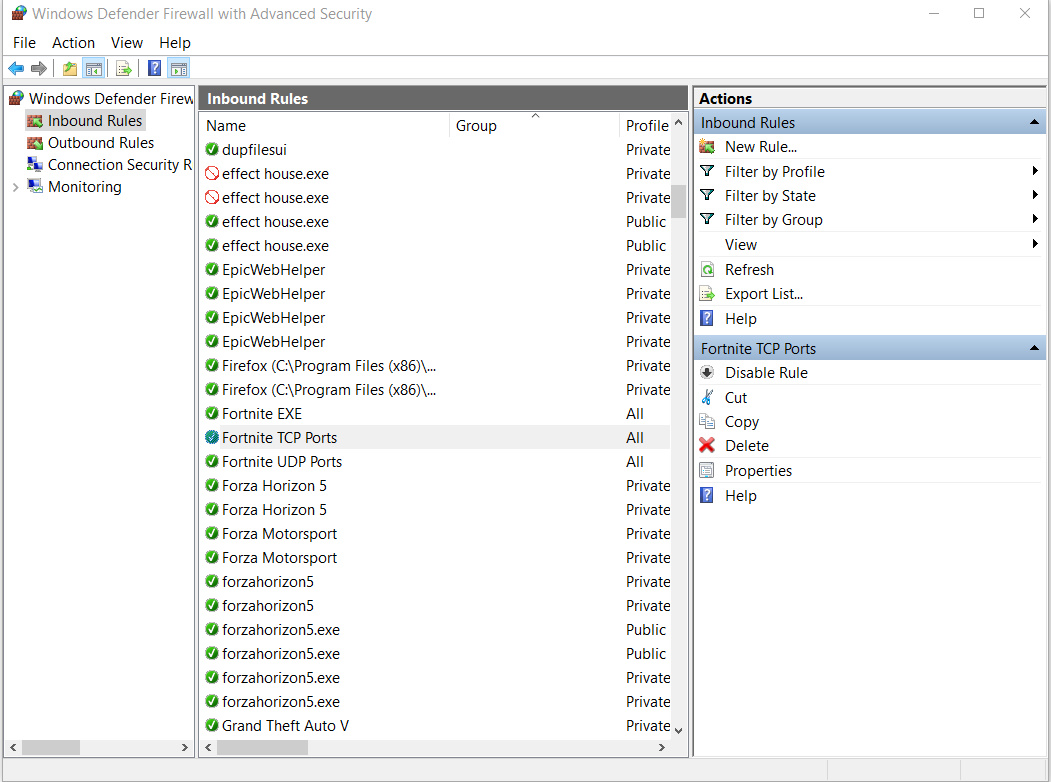The width and height of the screenshot is (1051, 782).
Task: Toggle the Show/Hide Console Tree icon
Action: [x=93, y=68]
